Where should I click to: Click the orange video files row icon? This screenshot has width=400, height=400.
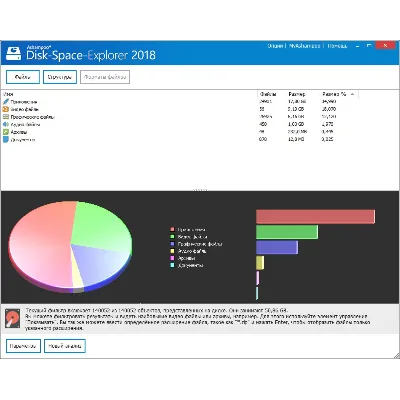[x=6, y=109]
